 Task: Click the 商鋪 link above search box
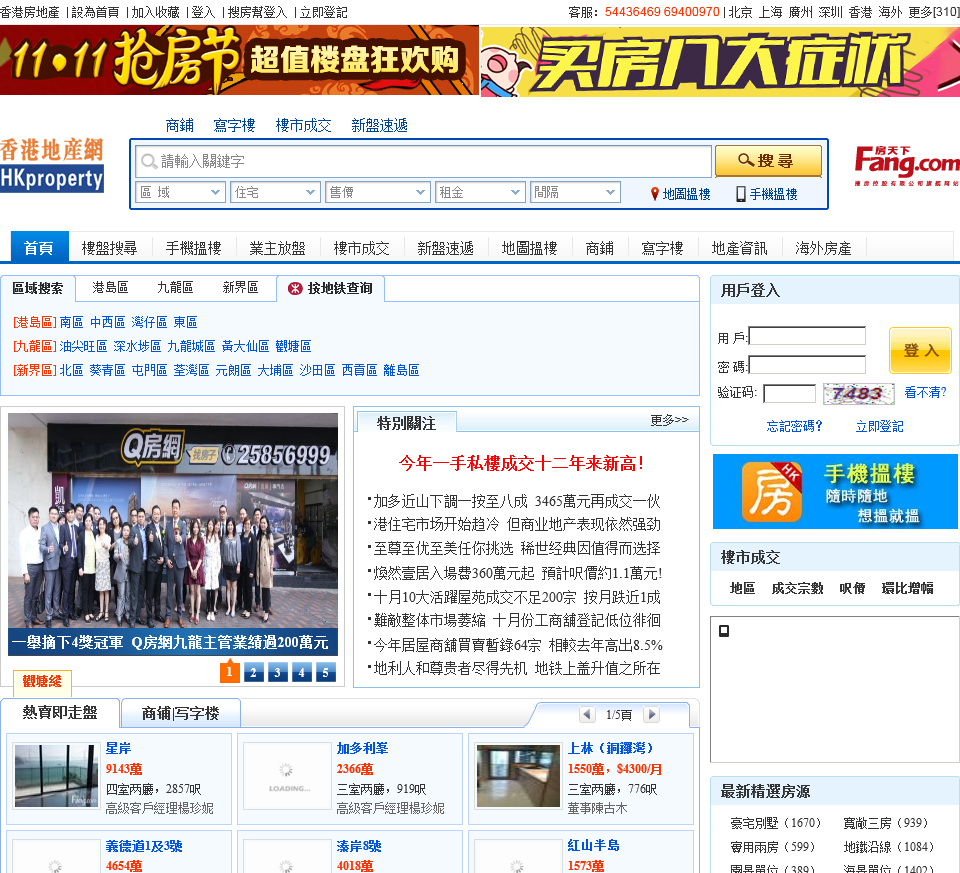tap(179, 126)
